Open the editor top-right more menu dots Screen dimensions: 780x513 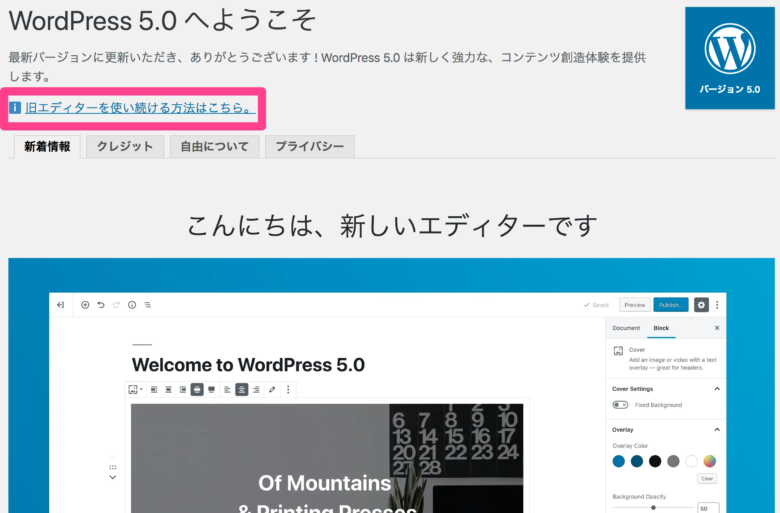[x=717, y=305]
